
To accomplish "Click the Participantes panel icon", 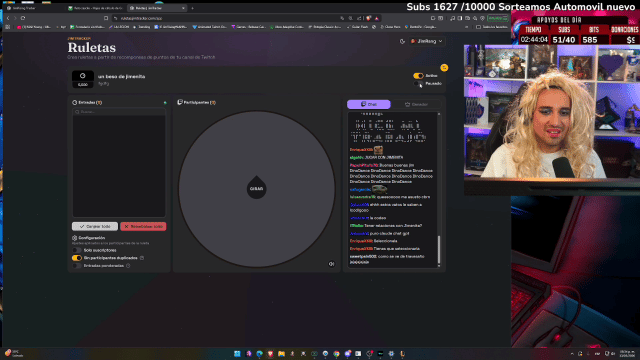I will tap(180, 102).
